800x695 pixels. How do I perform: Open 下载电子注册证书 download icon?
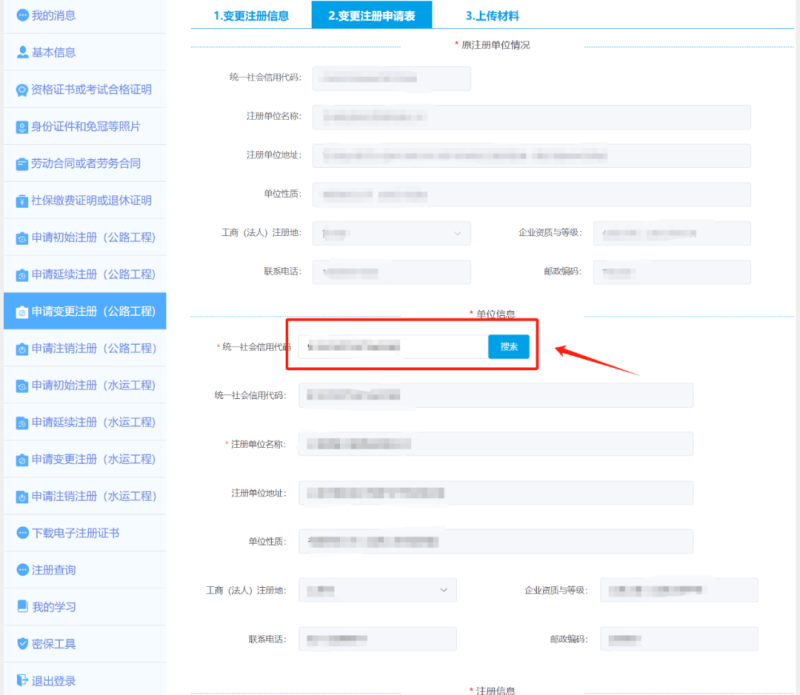click(20, 532)
